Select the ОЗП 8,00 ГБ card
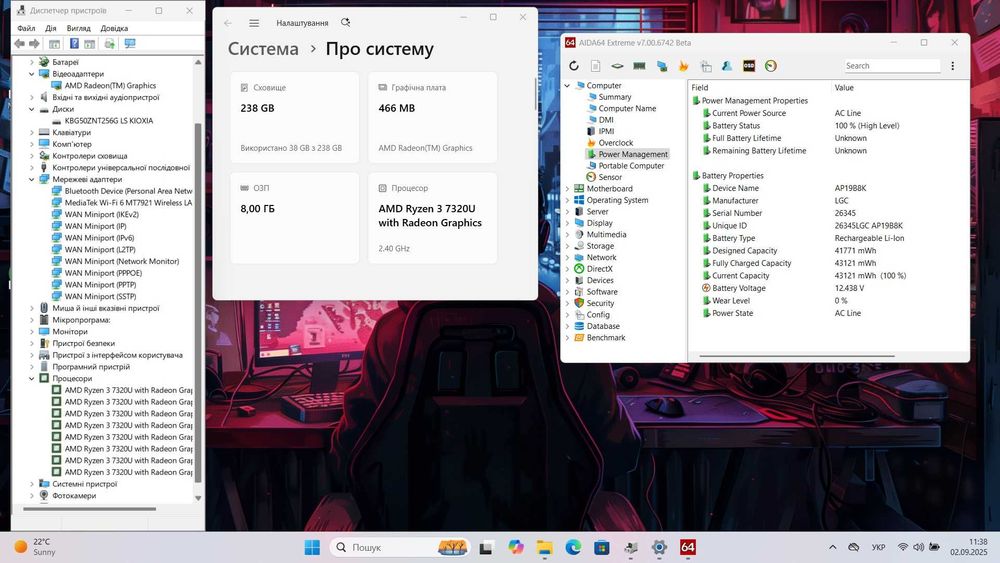This screenshot has width=1000, height=563. (295, 217)
